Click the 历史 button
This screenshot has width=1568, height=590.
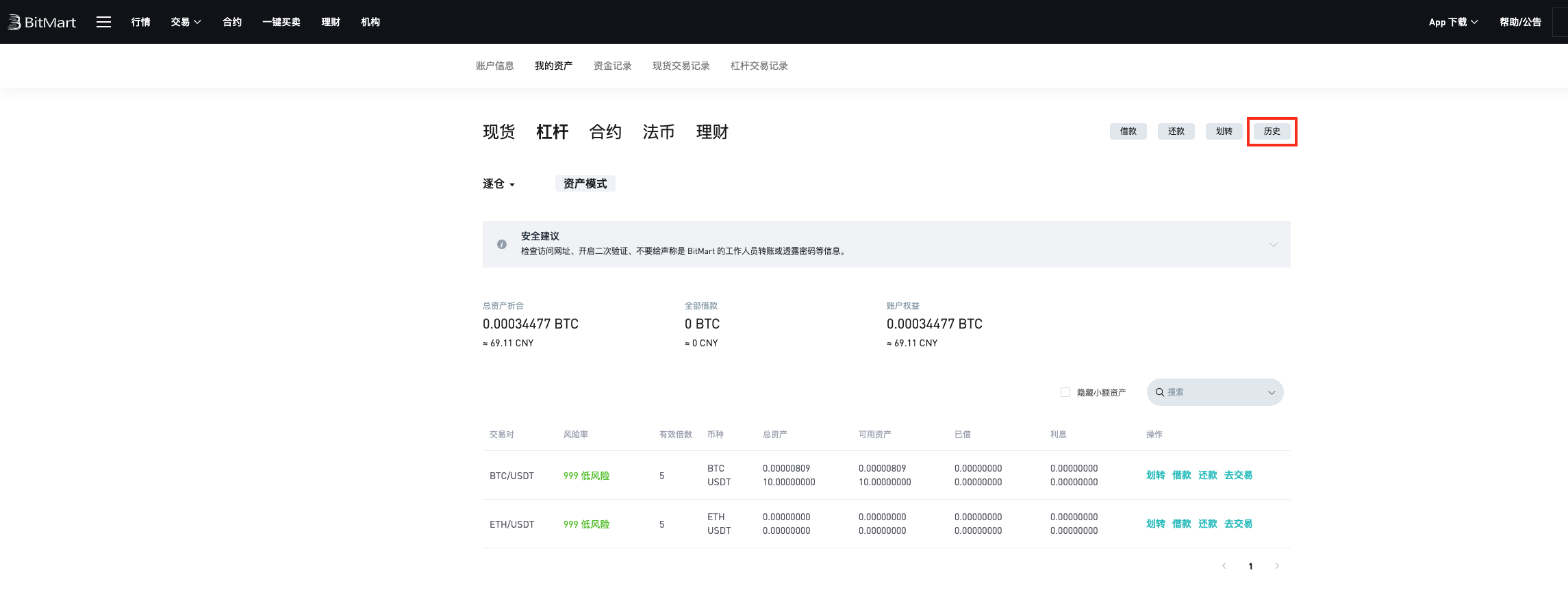pos(1272,131)
